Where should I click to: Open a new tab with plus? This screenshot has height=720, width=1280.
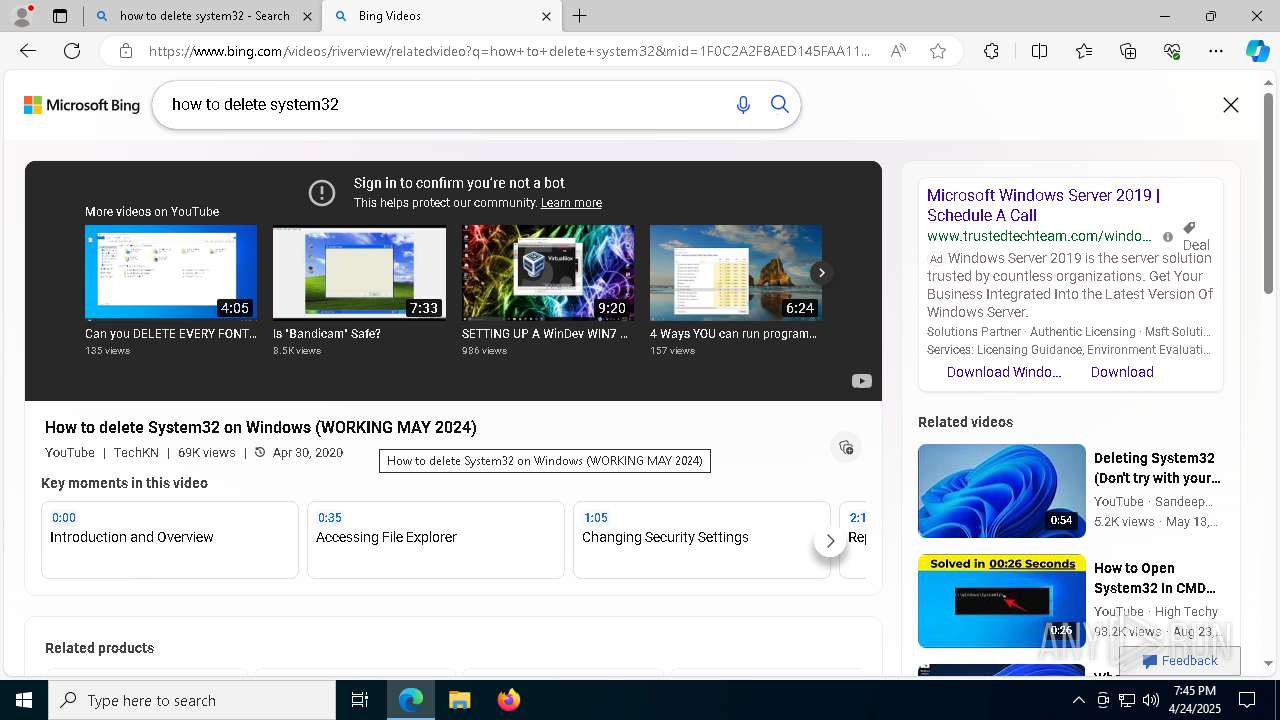click(x=580, y=16)
